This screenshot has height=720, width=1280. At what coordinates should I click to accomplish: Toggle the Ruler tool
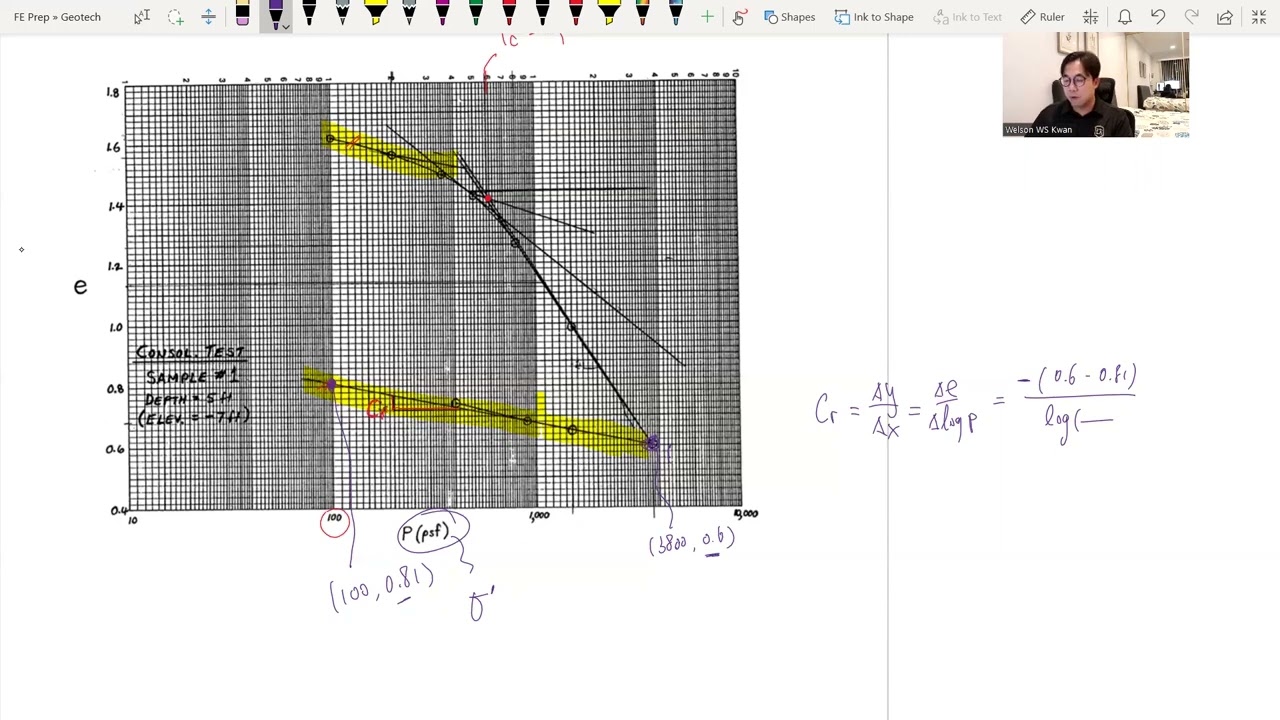tap(1042, 16)
